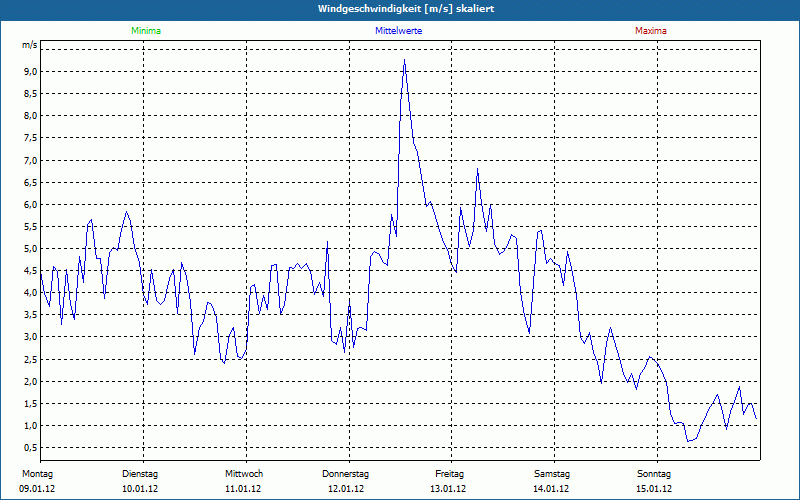The height and width of the screenshot is (500, 800).
Task: Click the 6,5 y-axis value
Action: (x=31, y=182)
